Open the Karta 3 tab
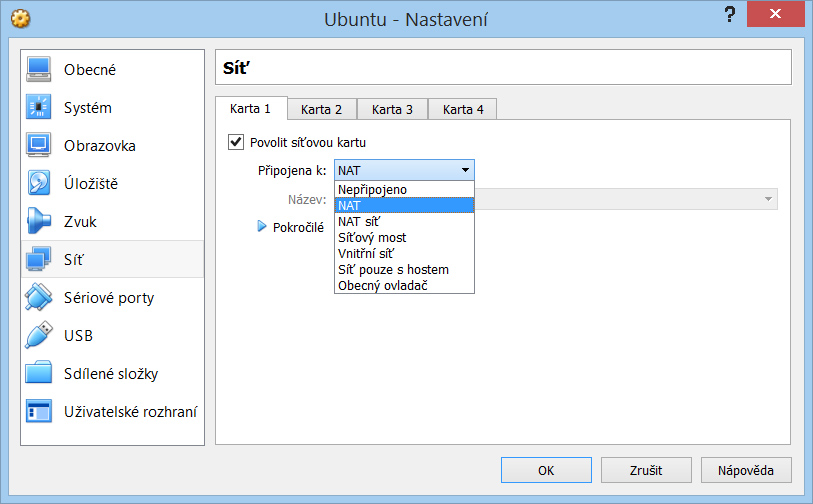 [x=392, y=109]
